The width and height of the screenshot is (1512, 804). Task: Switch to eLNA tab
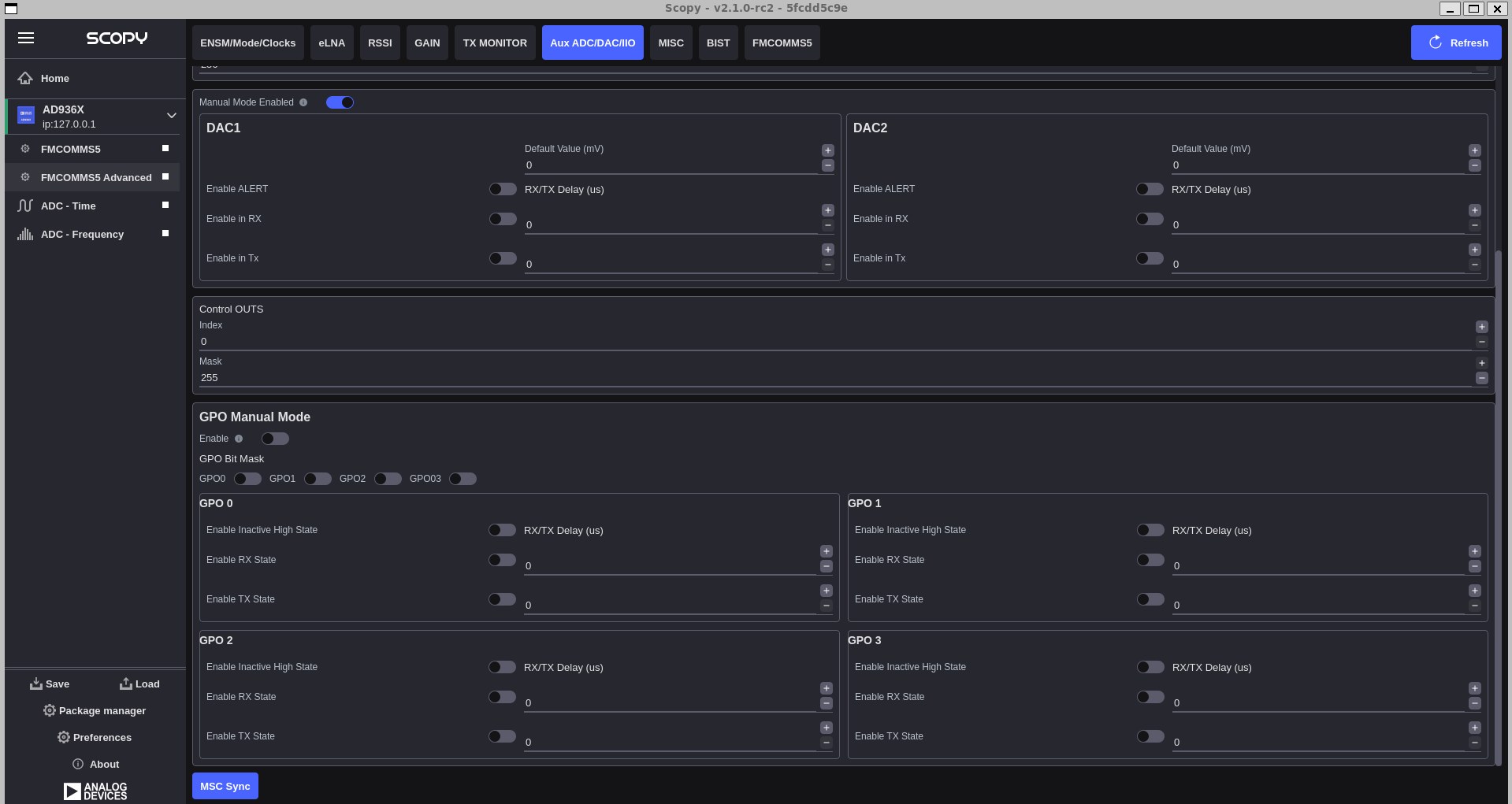pos(332,43)
